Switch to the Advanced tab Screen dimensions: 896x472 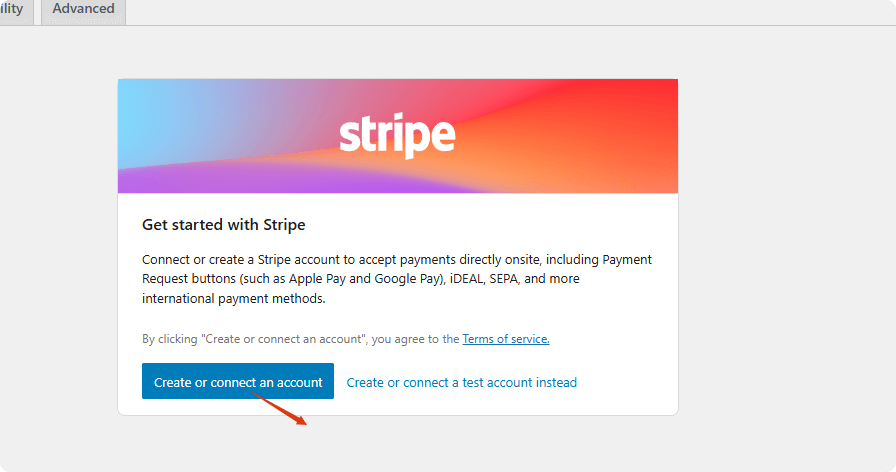(x=83, y=9)
